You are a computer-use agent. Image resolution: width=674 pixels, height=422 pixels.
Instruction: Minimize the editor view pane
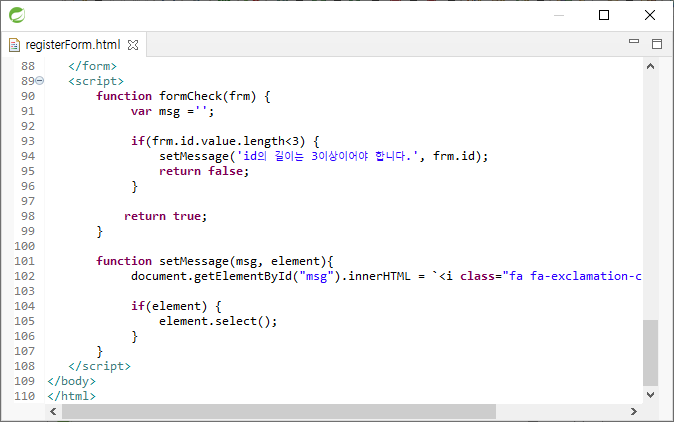click(634, 41)
